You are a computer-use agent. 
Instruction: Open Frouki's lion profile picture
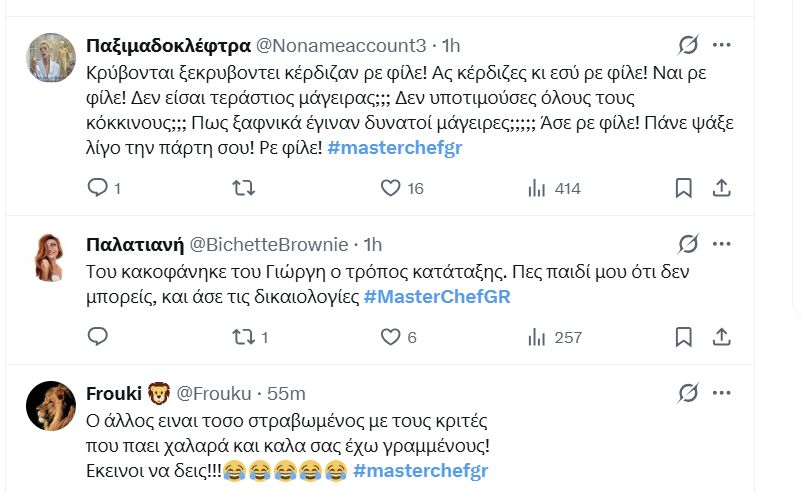[50, 407]
